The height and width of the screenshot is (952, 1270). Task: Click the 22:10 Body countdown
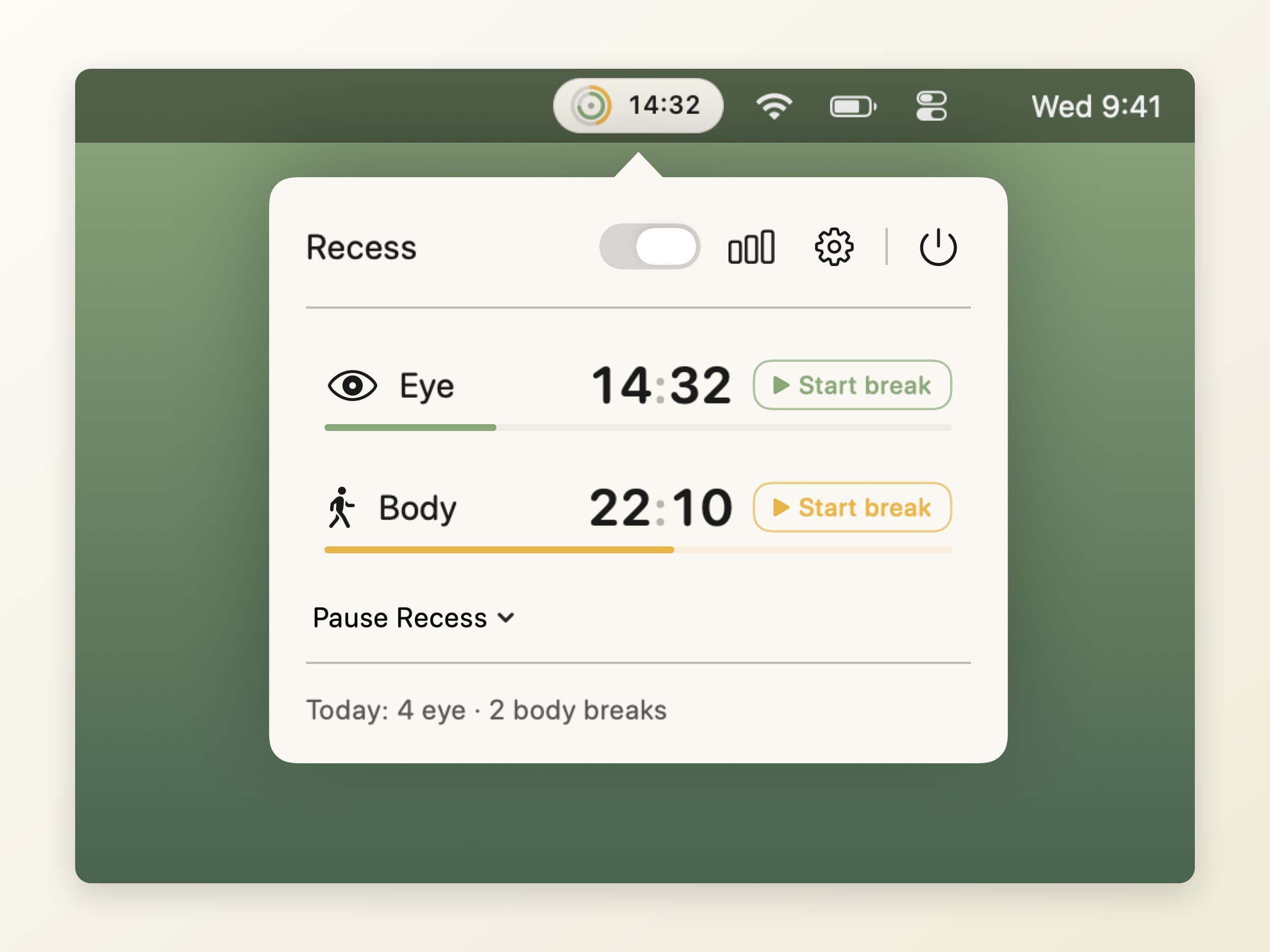pyautogui.click(x=661, y=508)
